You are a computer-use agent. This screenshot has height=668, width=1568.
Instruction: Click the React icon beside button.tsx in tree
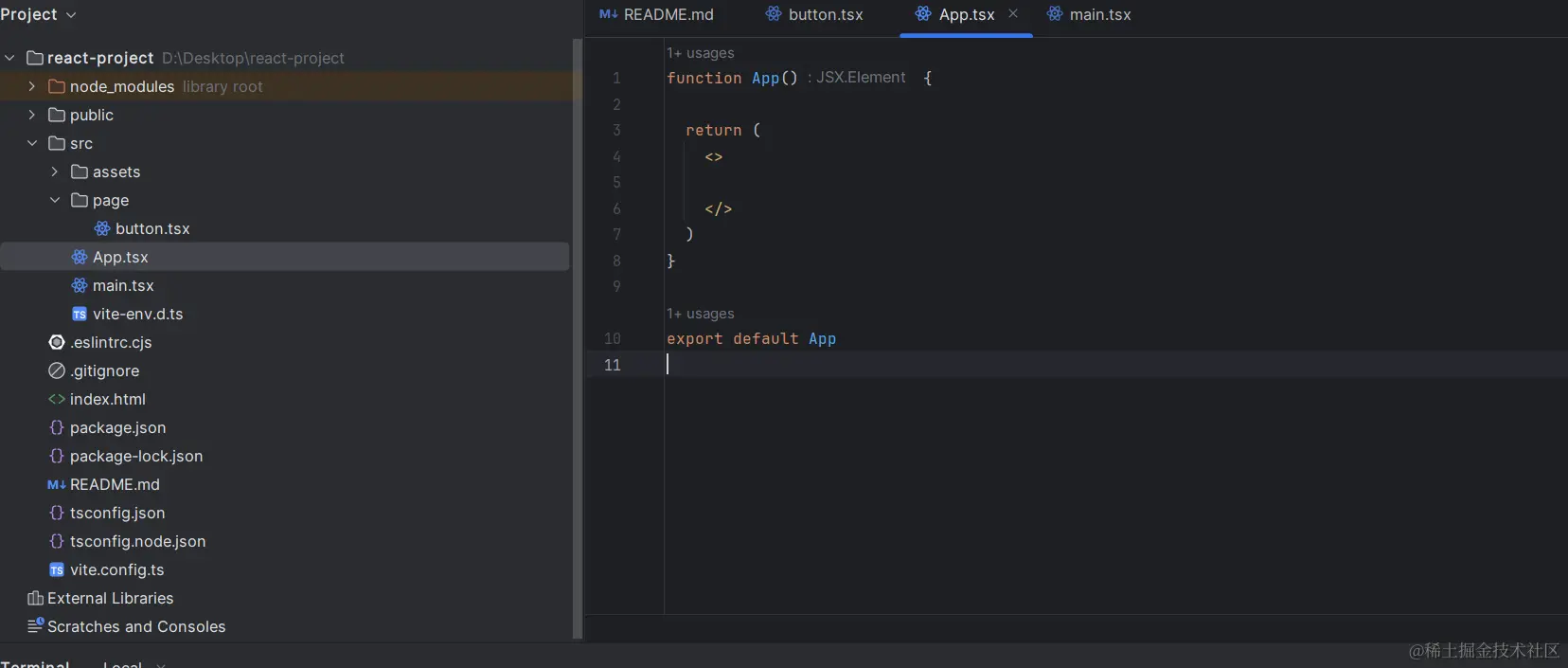point(102,228)
